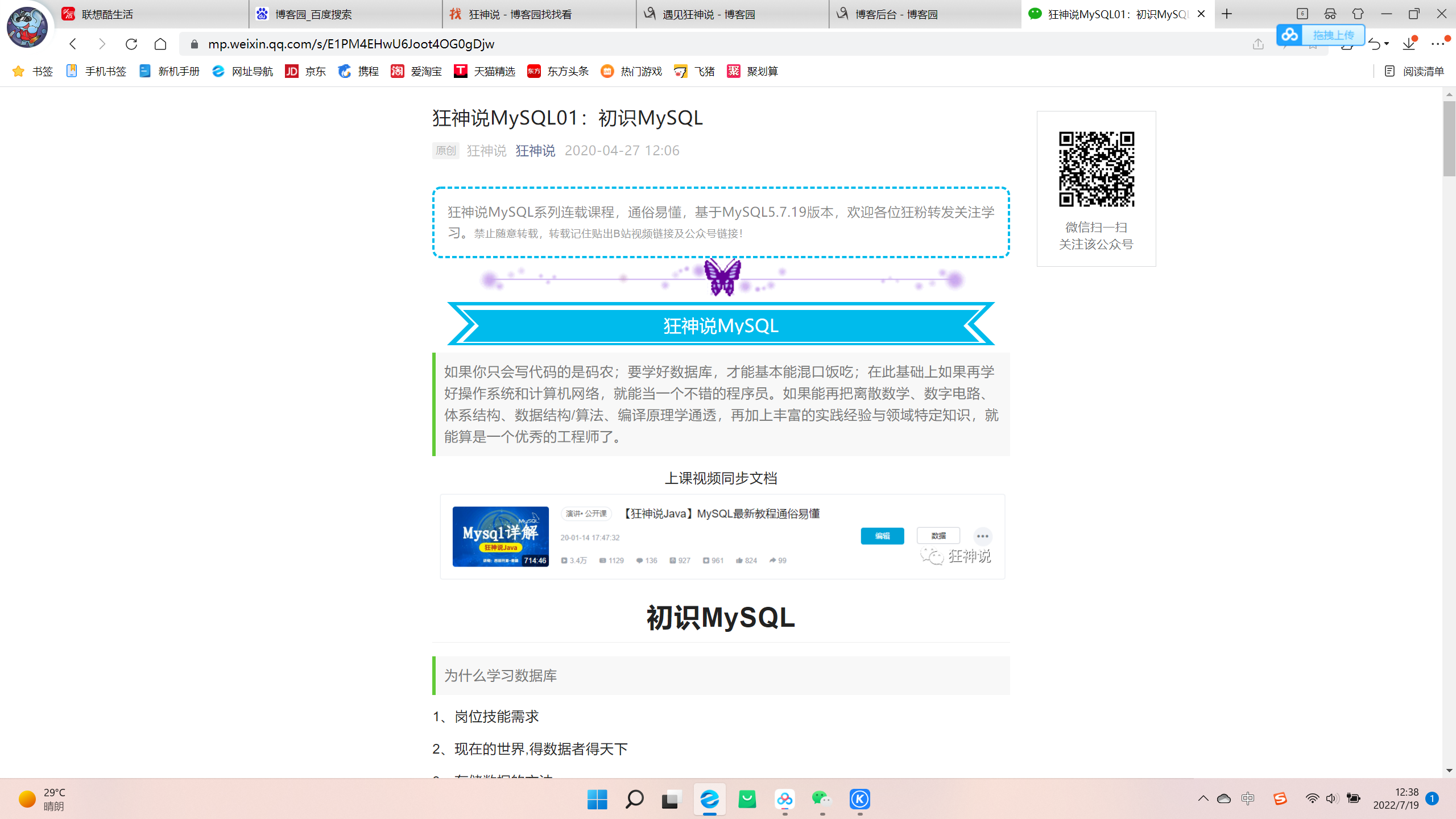The image size is (1456, 819).
Task: Open the browser three-dot menu
Action: [1438, 44]
